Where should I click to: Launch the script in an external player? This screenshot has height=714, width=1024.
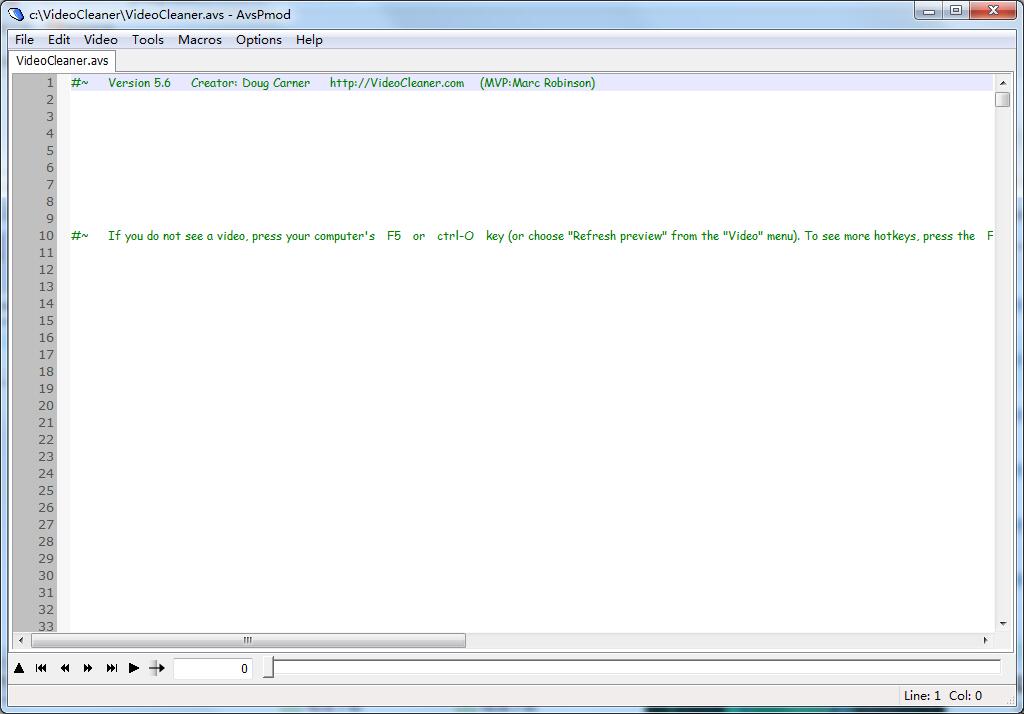coord(158,668)
